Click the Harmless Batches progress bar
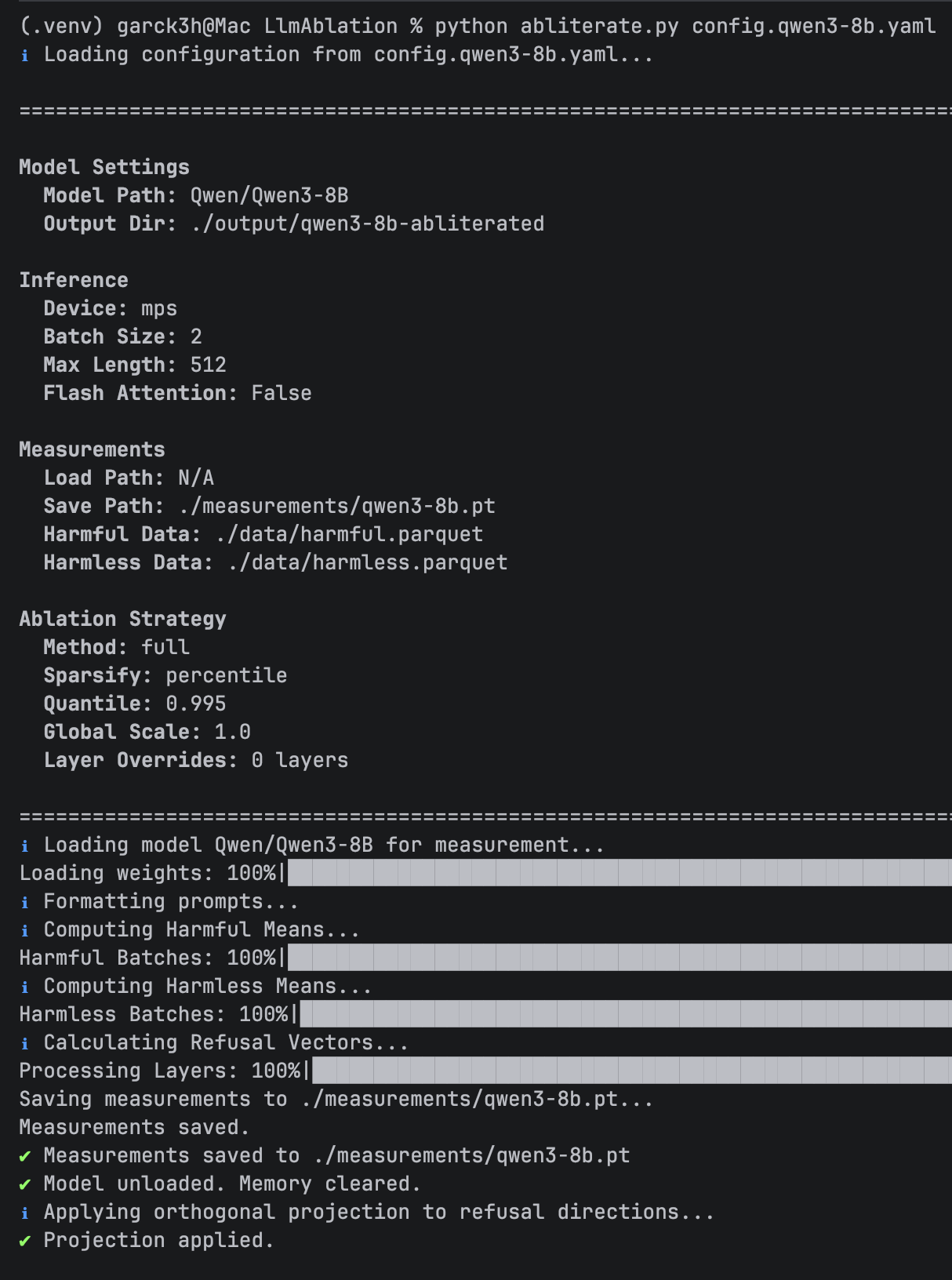The image size is (952, 1280). 625,1014
